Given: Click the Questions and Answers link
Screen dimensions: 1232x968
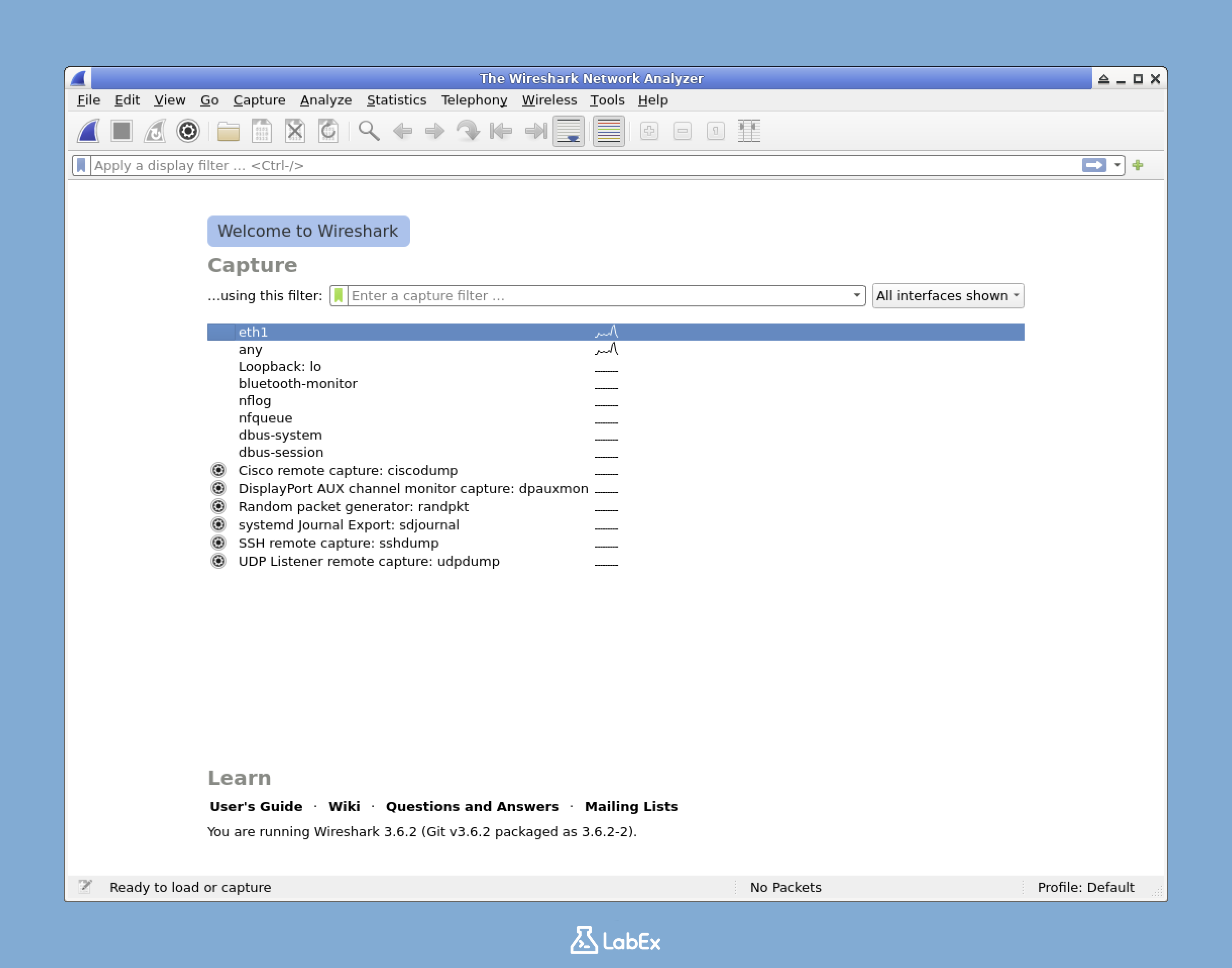Looking at the screenshot, I should click(471, 806).
